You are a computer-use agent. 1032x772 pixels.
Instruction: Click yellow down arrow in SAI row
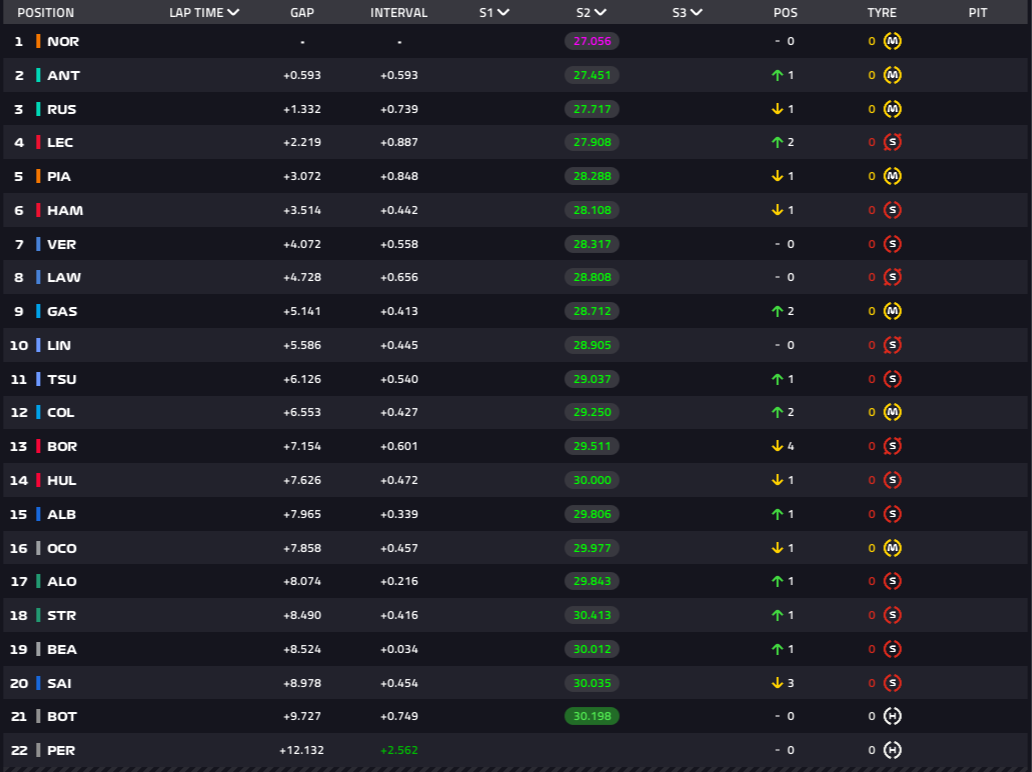tap(777, 683)
